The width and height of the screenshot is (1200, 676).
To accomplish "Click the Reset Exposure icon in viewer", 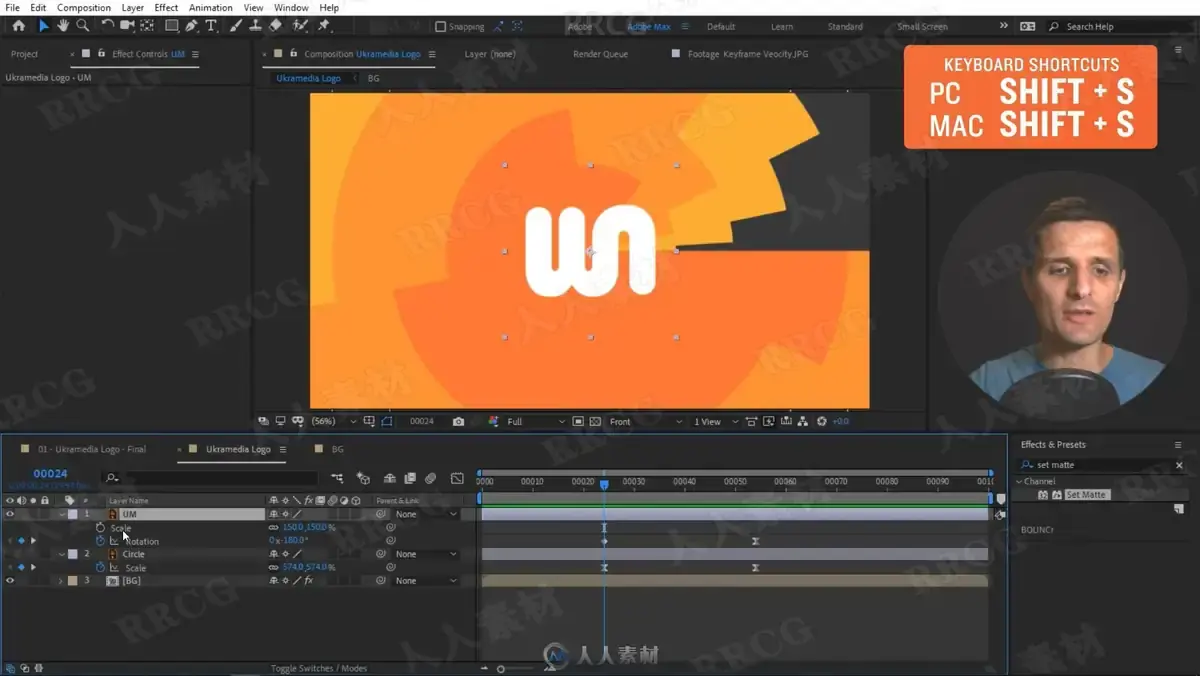I will point(822,422).
